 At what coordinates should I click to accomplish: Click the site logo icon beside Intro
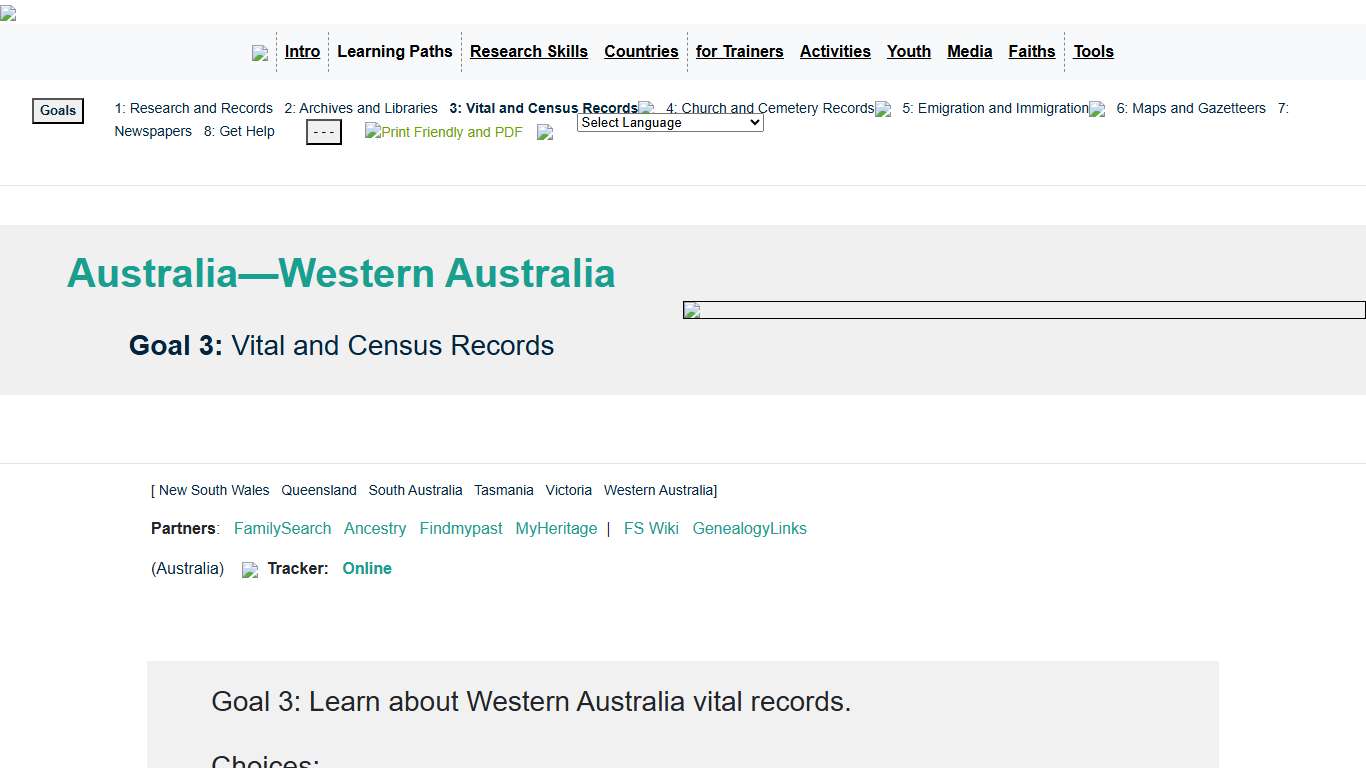click(x=260, y=52)
